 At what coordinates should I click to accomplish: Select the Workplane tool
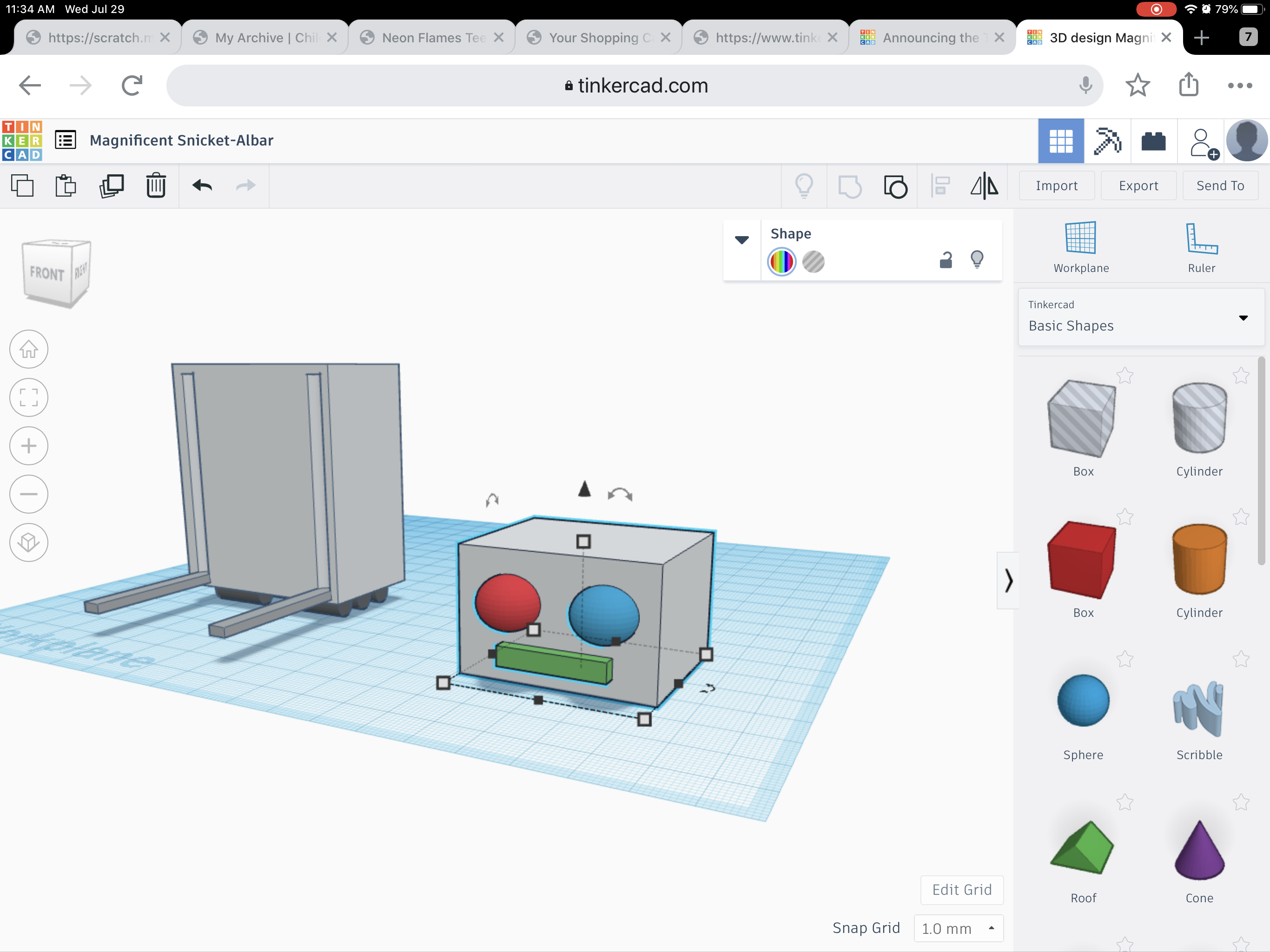1081,247
